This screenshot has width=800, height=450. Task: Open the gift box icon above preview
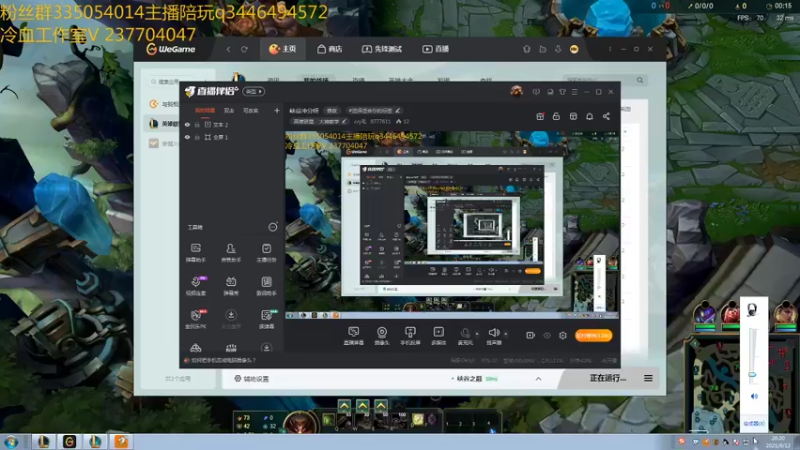click(x=540, y=116)
